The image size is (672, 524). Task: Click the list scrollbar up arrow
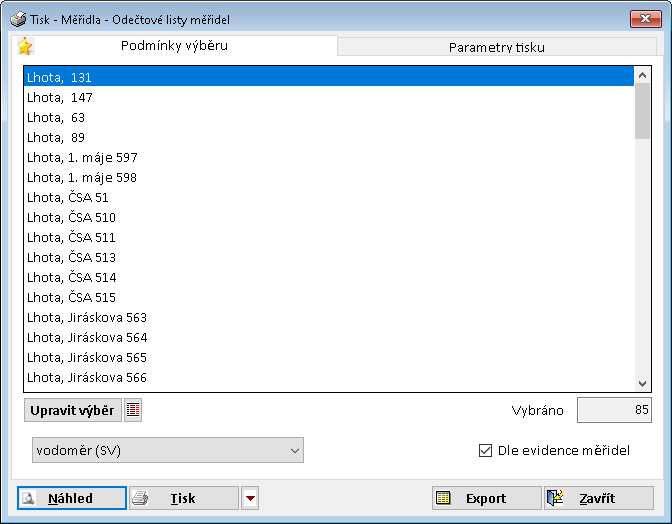(x=644, y=75)
